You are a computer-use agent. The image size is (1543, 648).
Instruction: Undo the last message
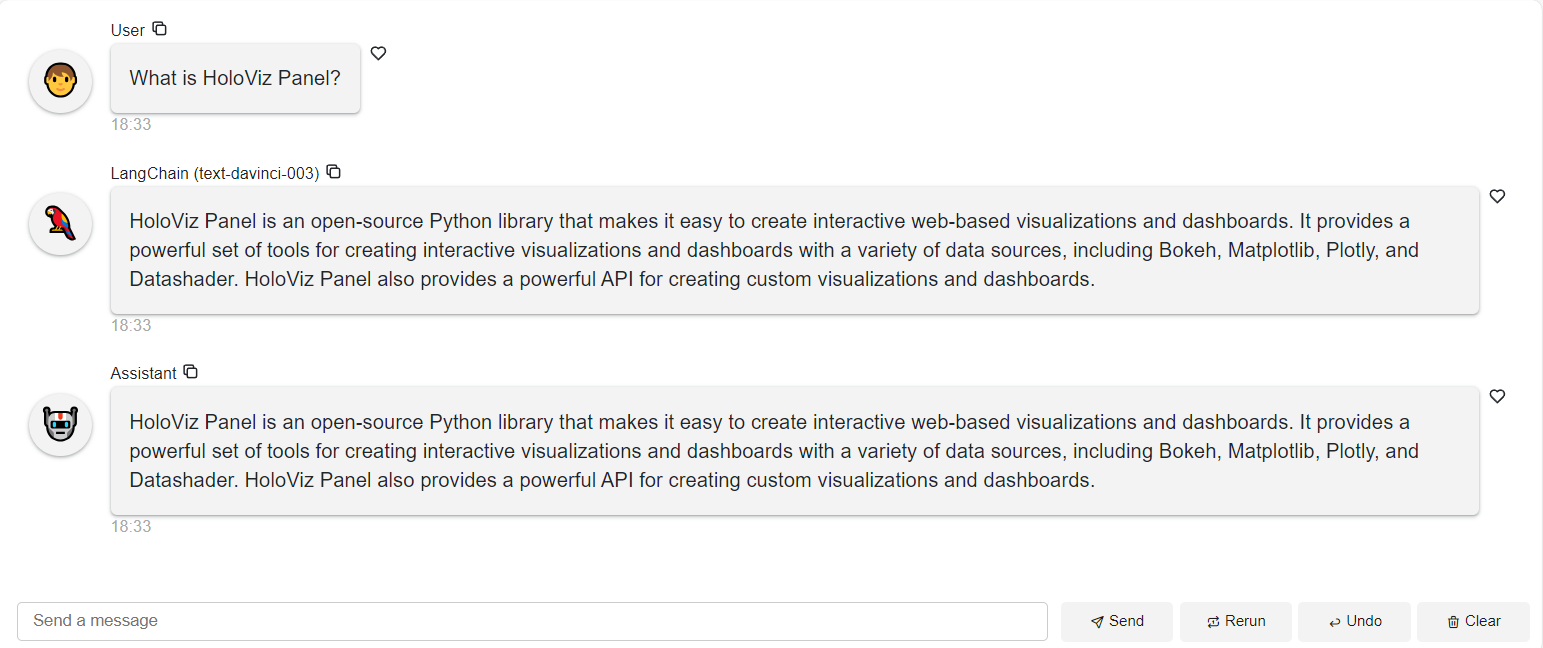[1354, 621]
